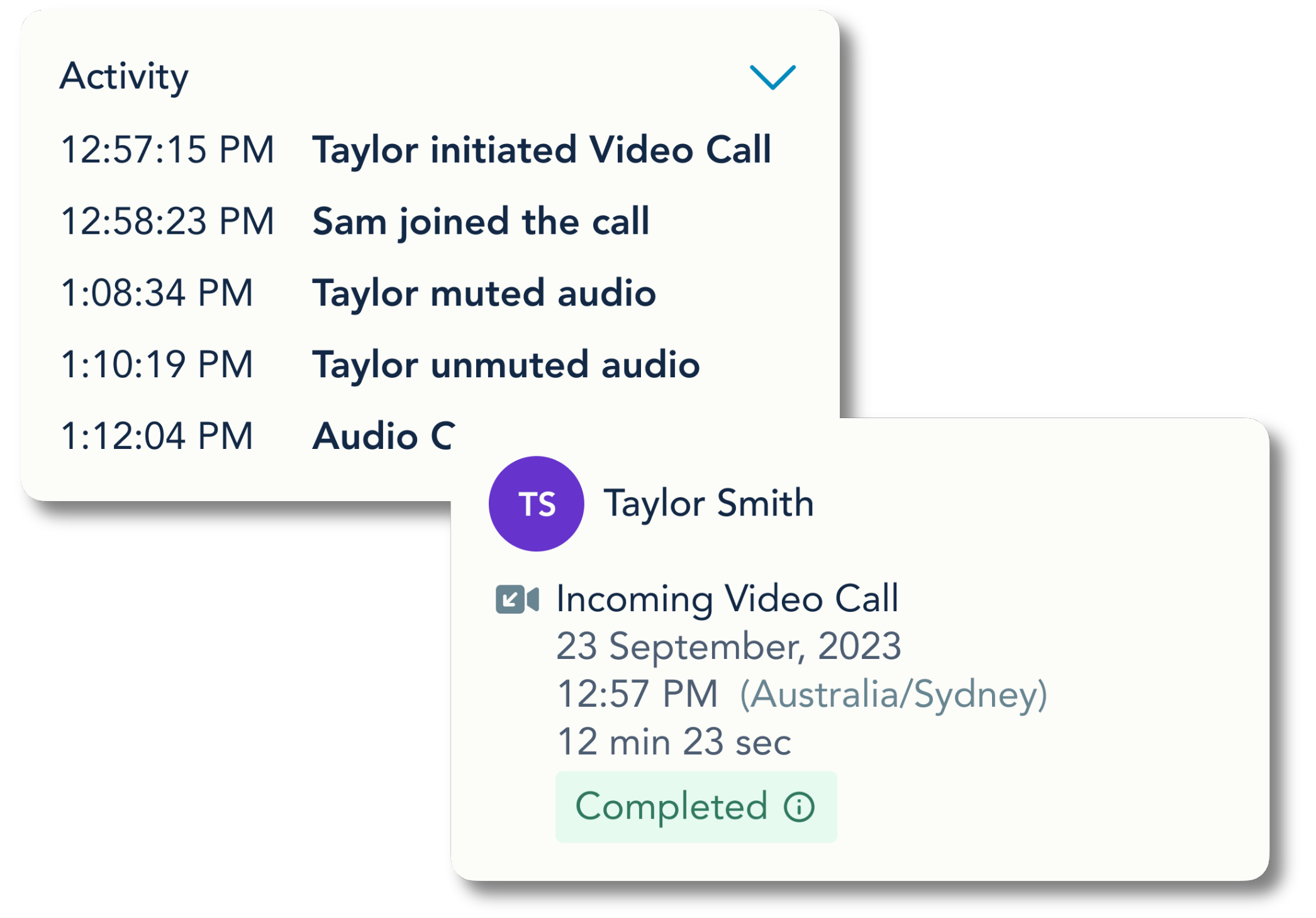Image resolution: width=1316 pixels, height=918 pixels.
Task: Click the TS purple avatar
Action: [537, 504]
